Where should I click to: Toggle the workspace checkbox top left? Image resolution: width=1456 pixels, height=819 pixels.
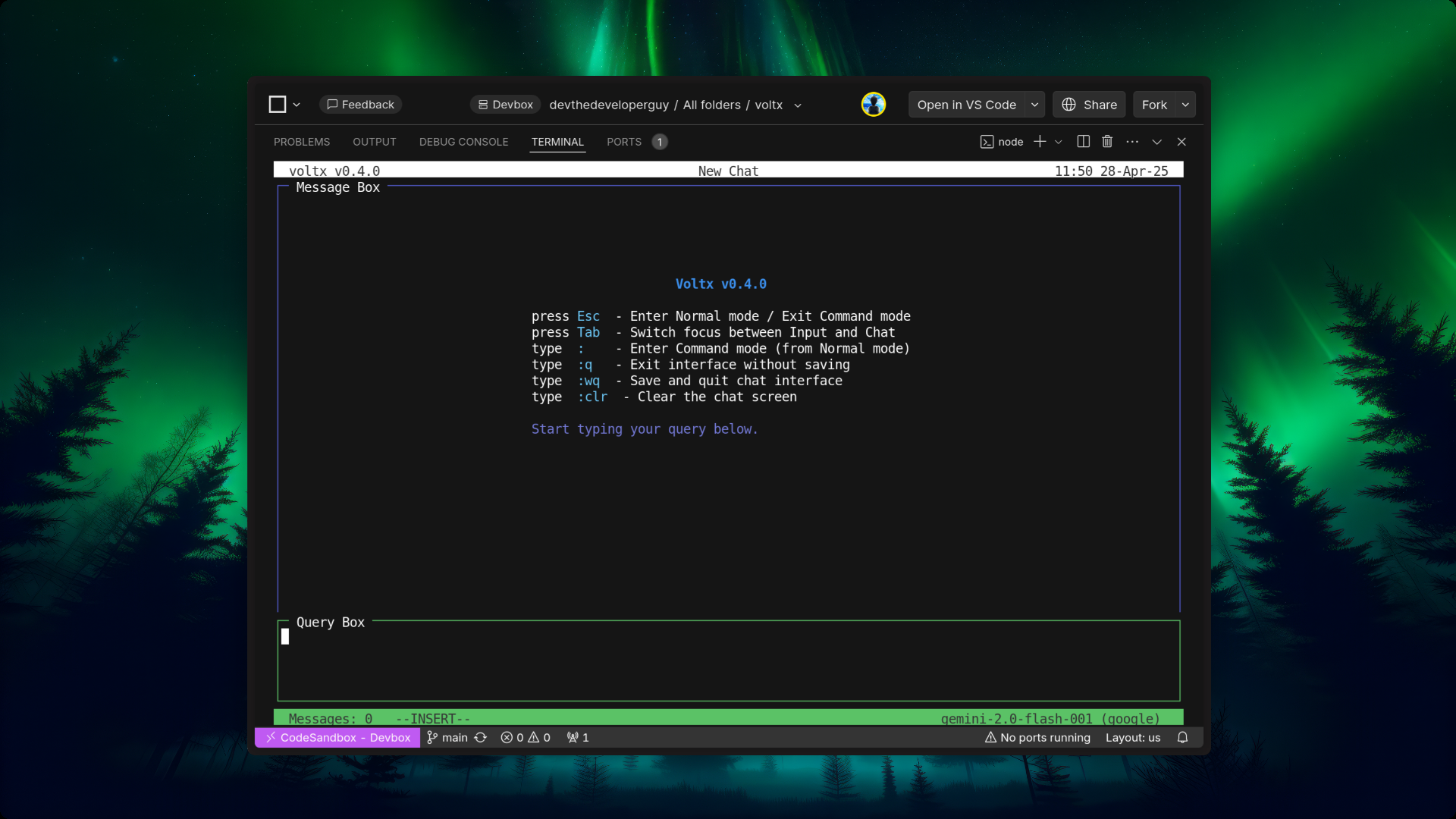click(277, 104)
